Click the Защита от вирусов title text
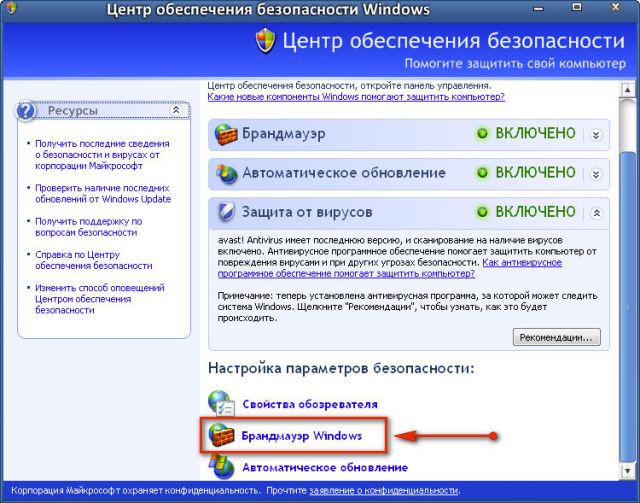 coord(307,212)
